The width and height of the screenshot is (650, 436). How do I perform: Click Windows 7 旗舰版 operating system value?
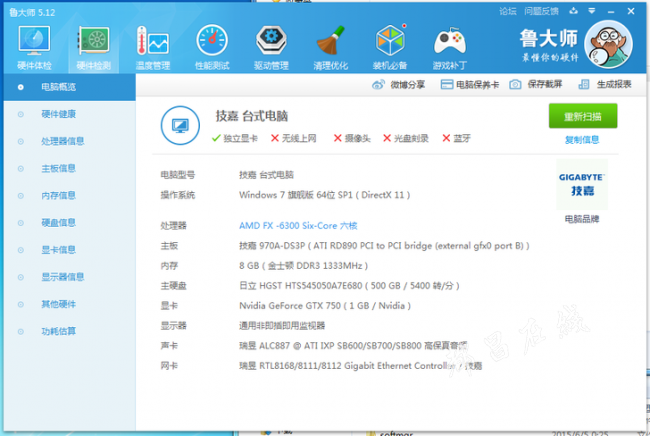(x=325, y=195)
